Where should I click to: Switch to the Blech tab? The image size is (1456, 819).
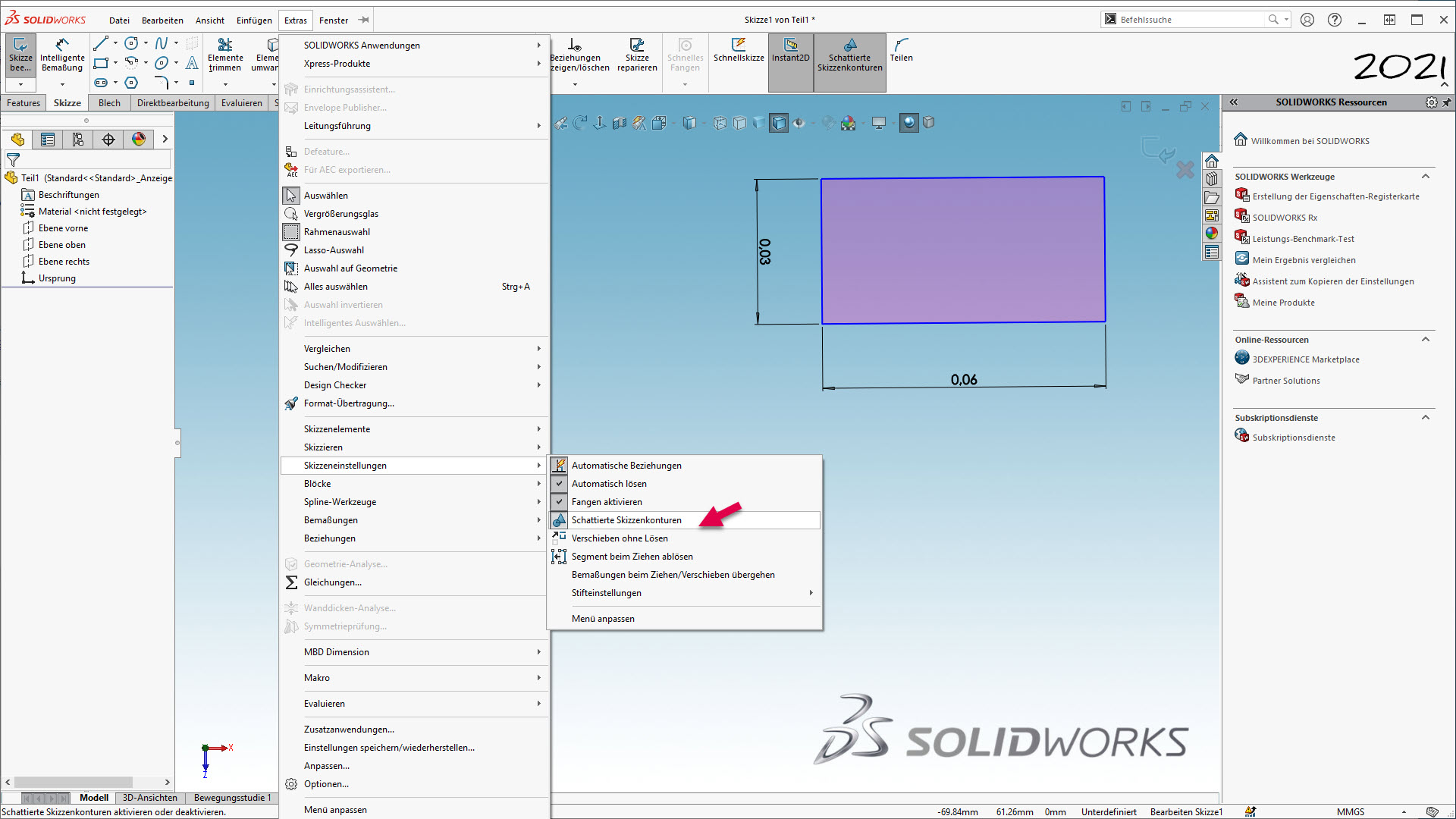tap(109, 103)
